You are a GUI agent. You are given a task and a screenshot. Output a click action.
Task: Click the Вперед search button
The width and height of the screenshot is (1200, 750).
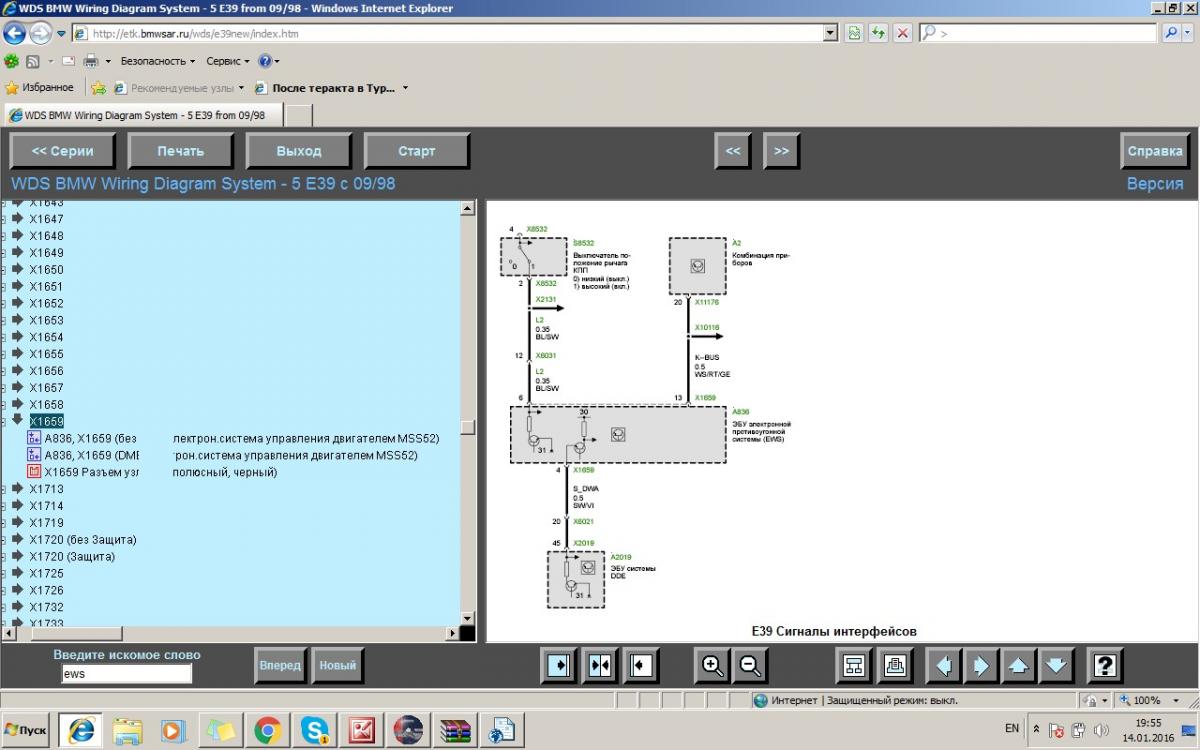coord(279,665)
